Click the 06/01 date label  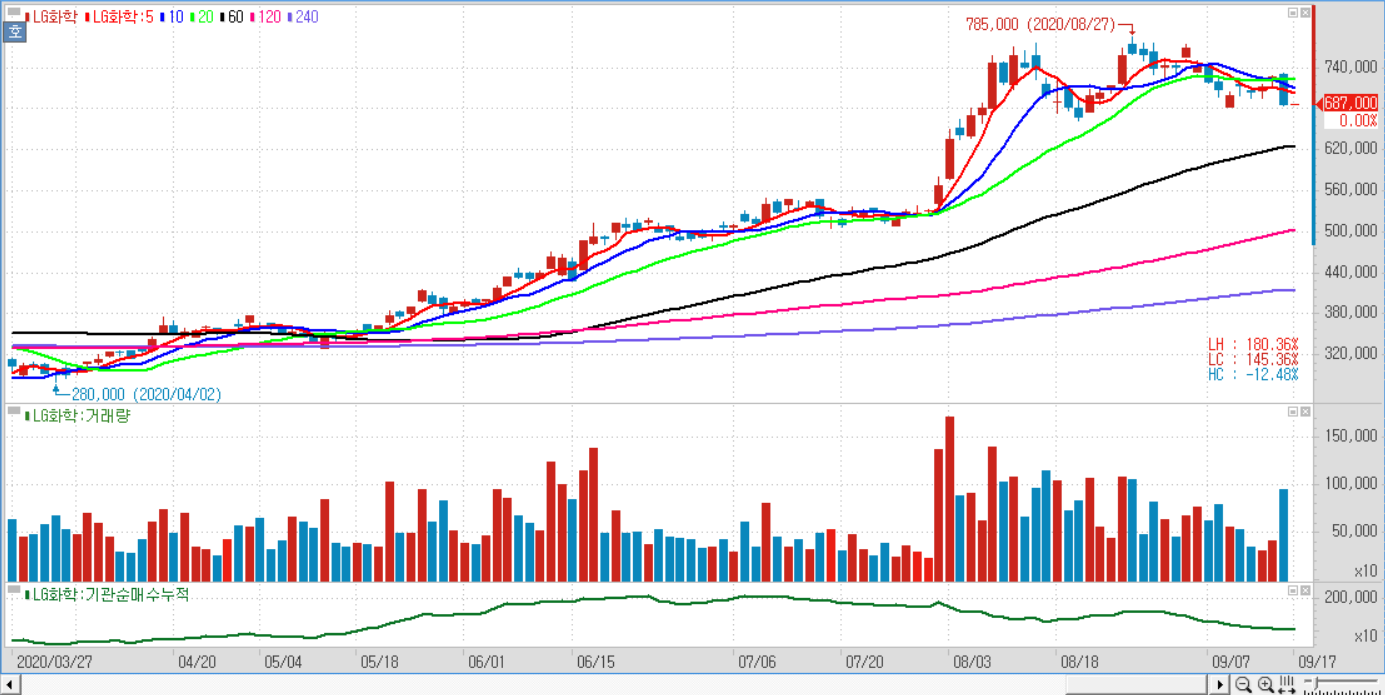click(x=486, y=662)
